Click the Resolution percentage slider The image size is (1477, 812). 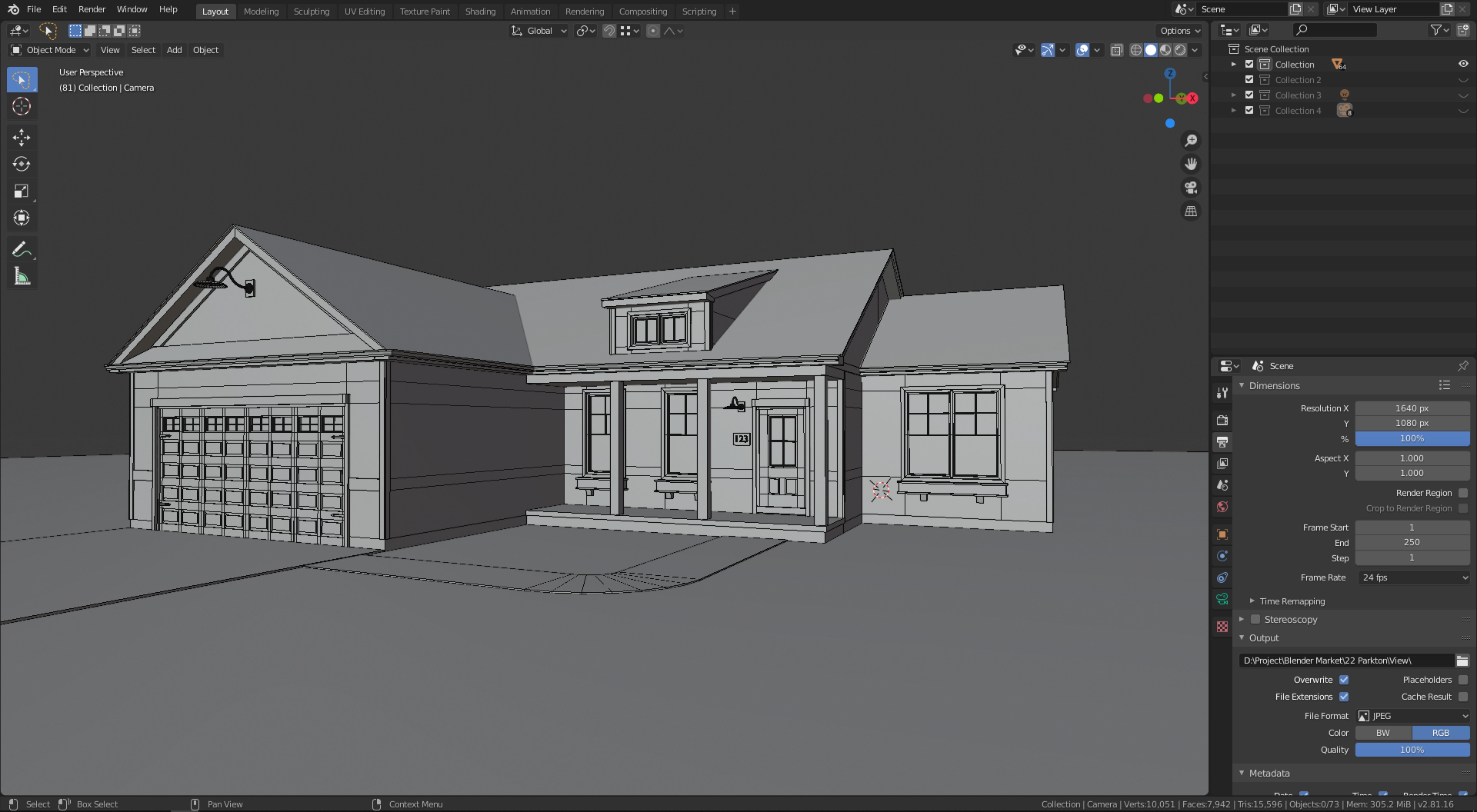point(1412,439)
